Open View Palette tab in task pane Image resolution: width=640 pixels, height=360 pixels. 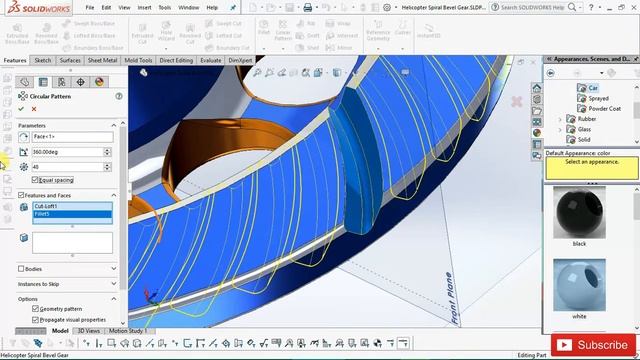[x=537, y=122]
